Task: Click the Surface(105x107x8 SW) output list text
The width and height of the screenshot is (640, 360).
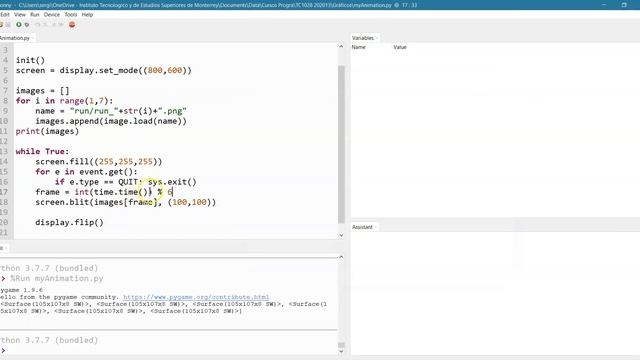Action: point(163,307)
